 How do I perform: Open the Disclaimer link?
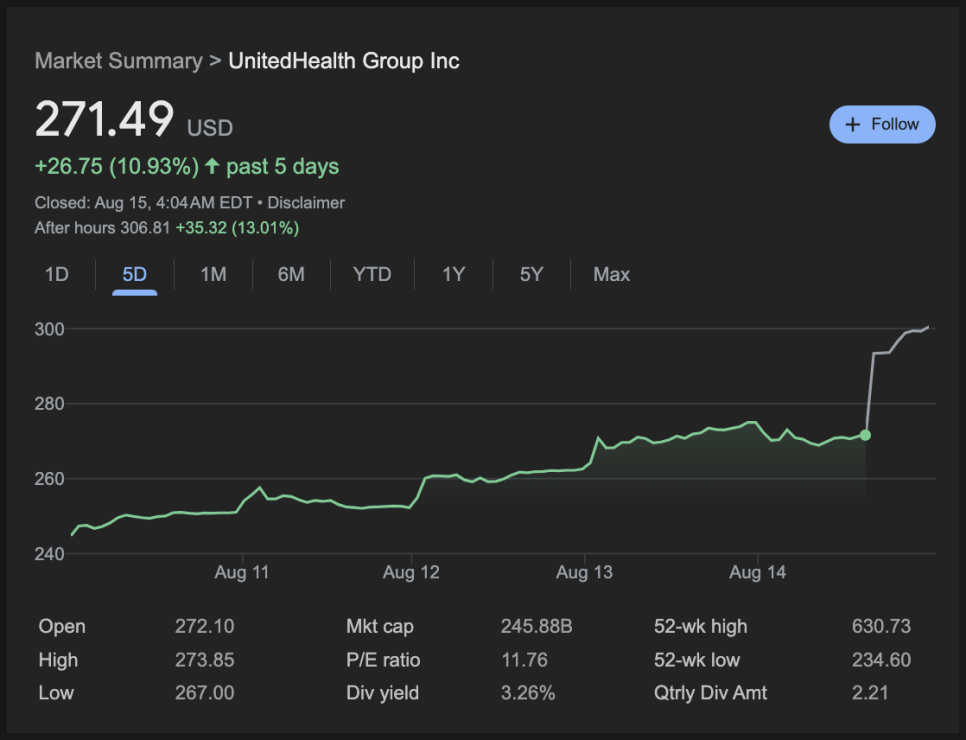[306, 203]
